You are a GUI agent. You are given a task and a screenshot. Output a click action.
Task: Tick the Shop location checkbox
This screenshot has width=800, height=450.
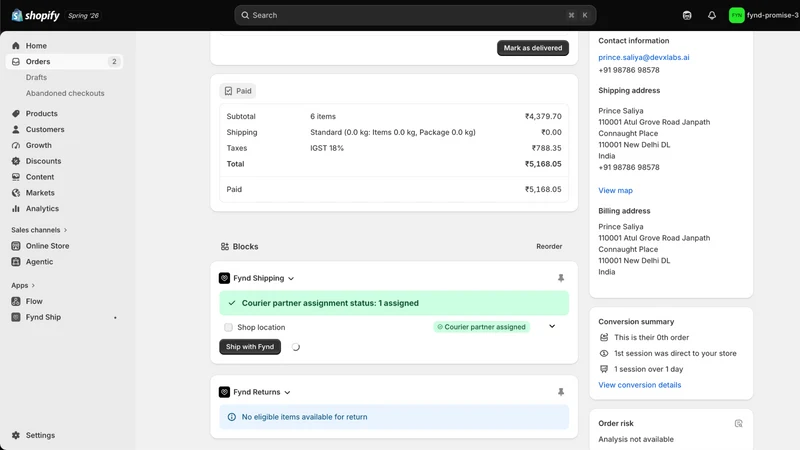coord(228,327)
